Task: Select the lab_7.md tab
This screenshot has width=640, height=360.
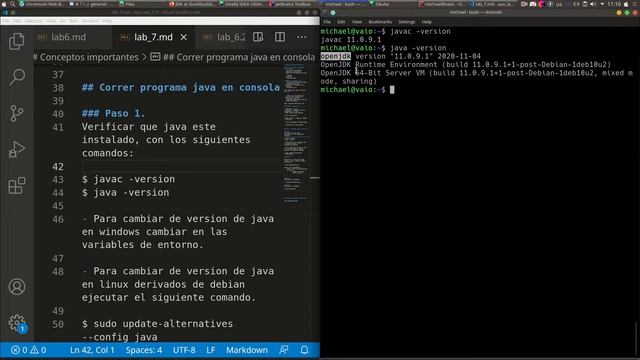Action: tap(153, 37)
